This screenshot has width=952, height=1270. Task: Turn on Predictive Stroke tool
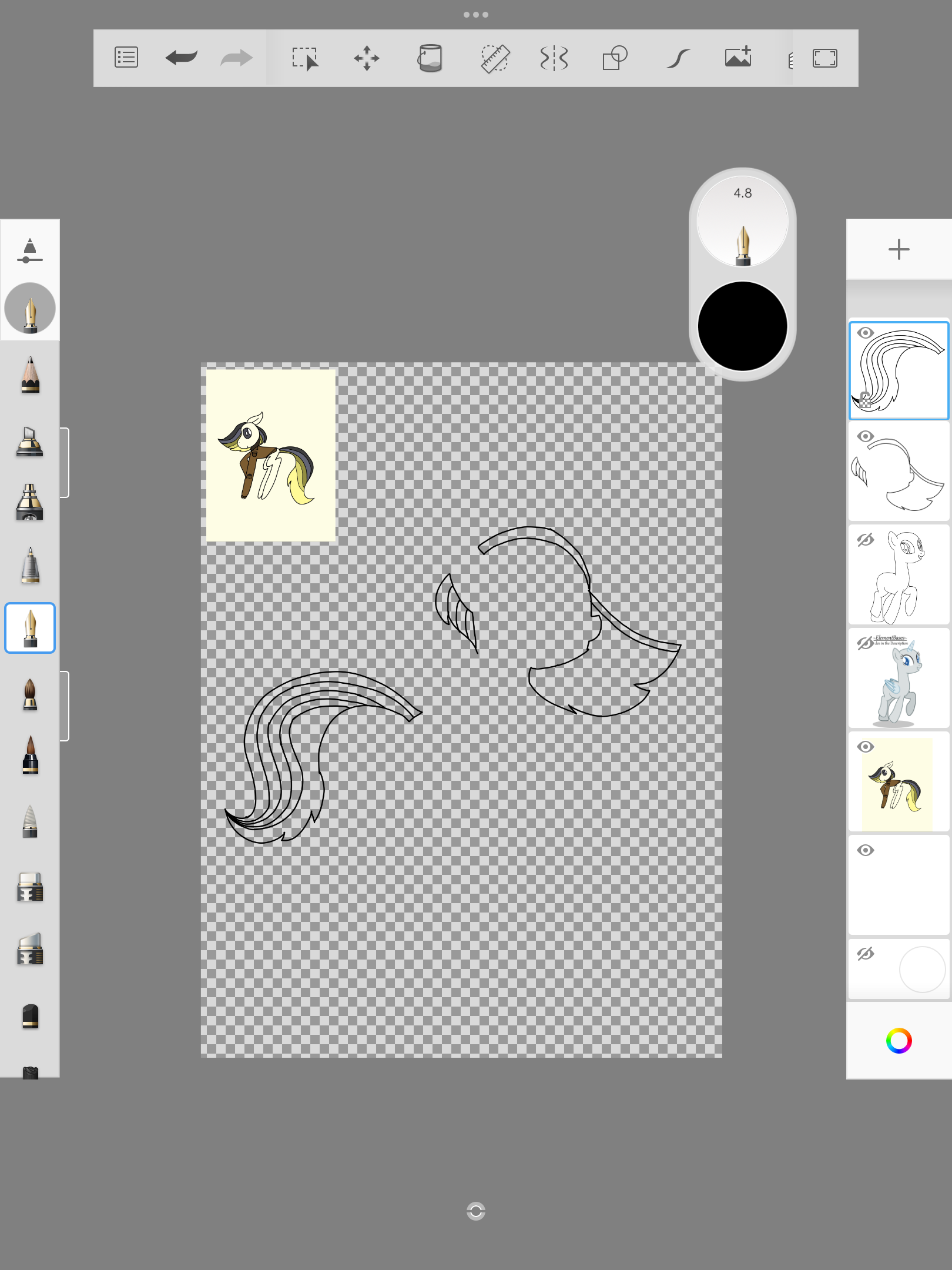coord(678,58)
